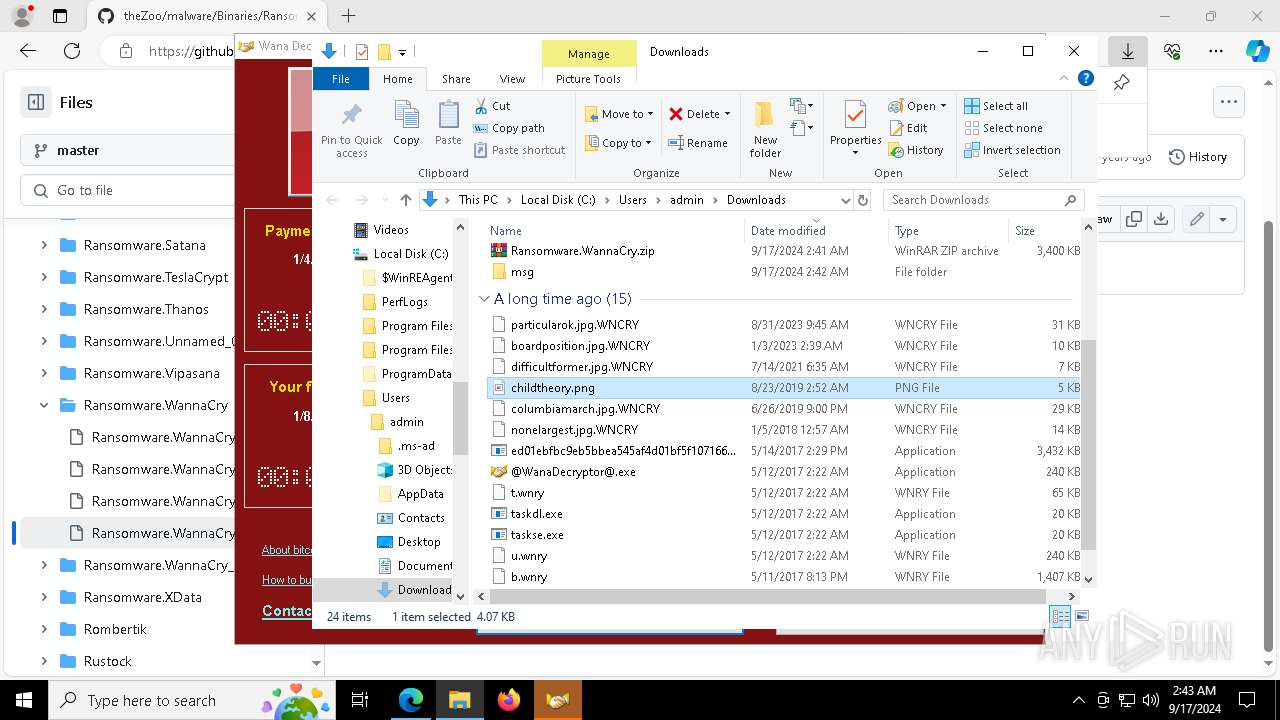This screenshot has width=1280, height=720.
Task: Click Edge Copilot icon
Action: pos(1256,51)
